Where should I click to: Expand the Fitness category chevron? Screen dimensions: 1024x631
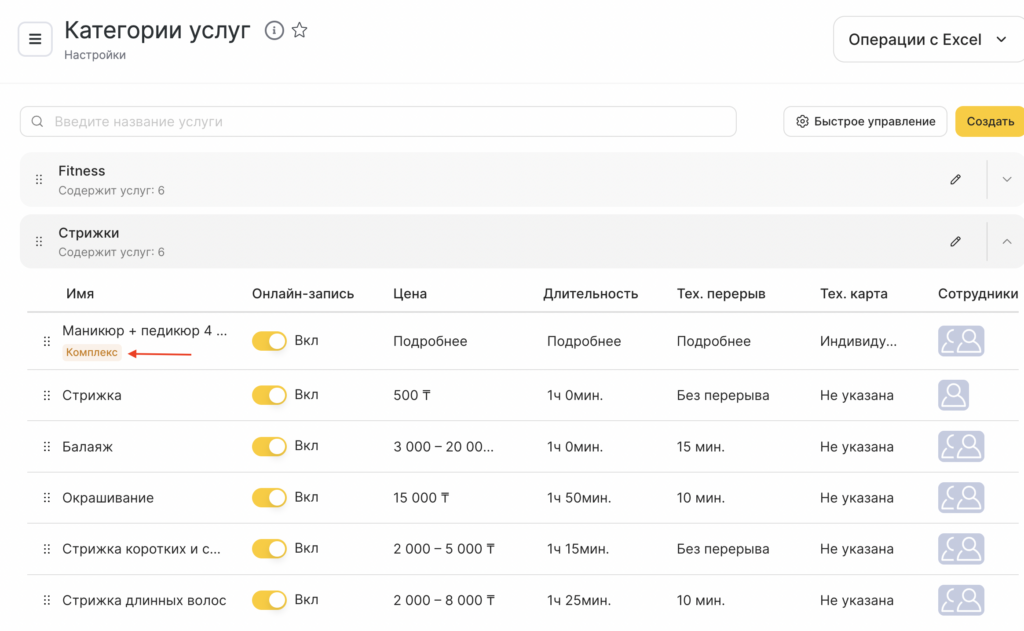pyautogui.click(x=1006, y=180)
